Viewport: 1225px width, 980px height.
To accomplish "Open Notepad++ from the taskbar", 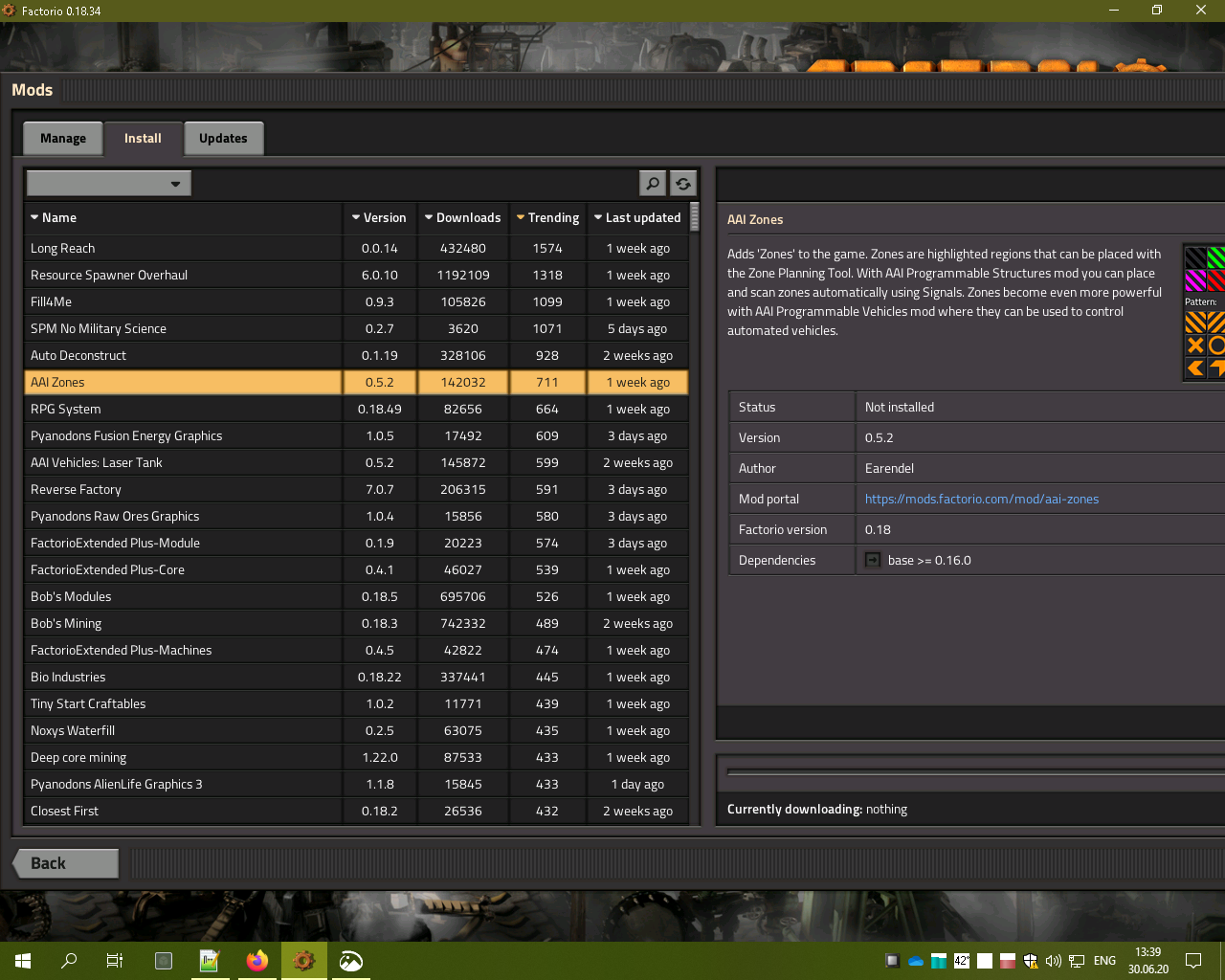I will click(x=210, y=961).
